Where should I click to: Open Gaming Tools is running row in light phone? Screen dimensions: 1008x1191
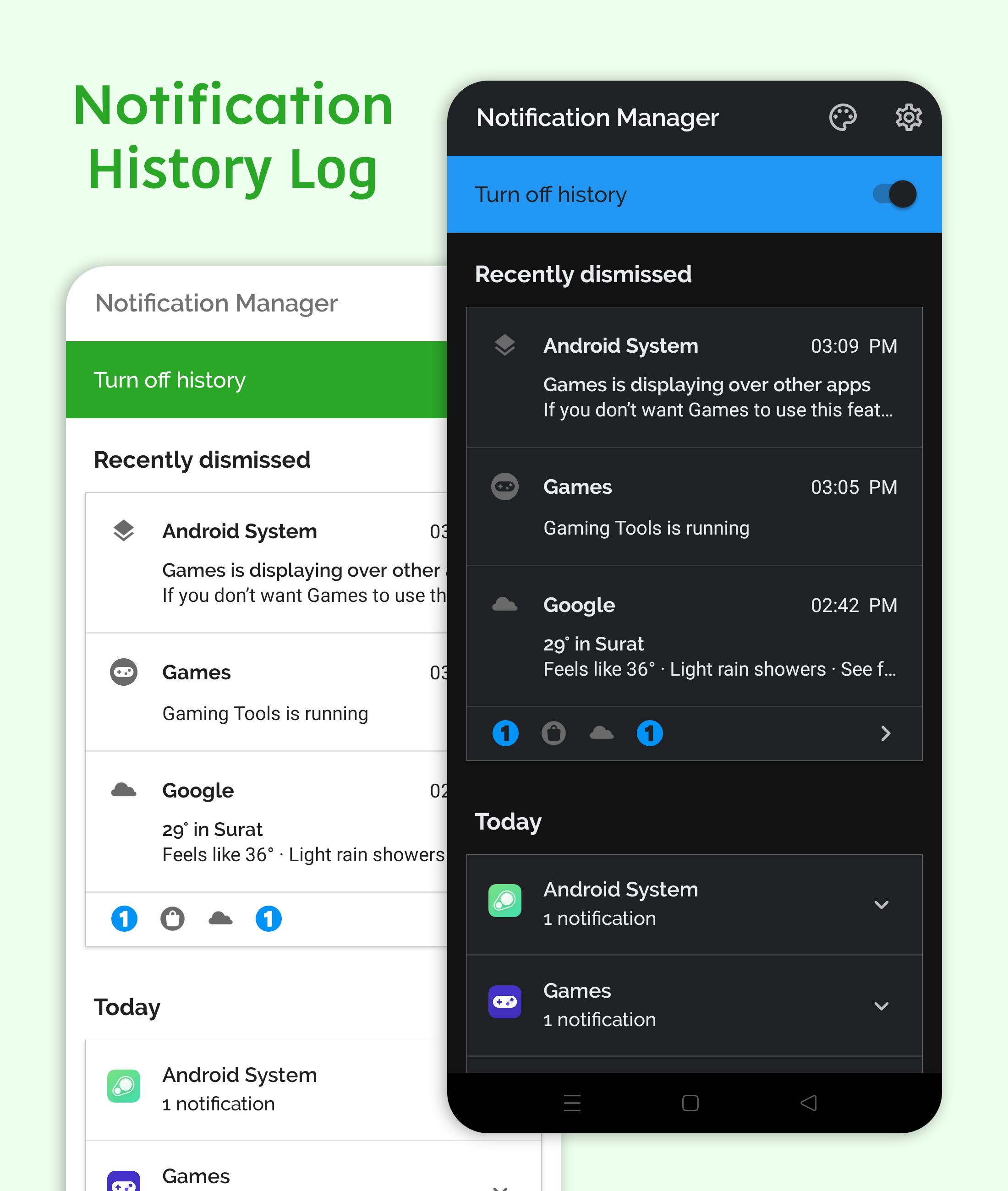coord(266,692)
